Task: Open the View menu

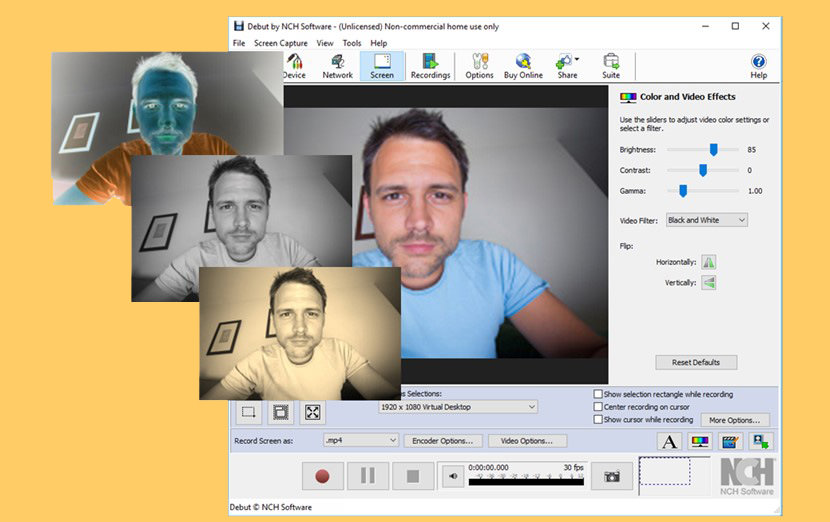Action: coord(325,43)
